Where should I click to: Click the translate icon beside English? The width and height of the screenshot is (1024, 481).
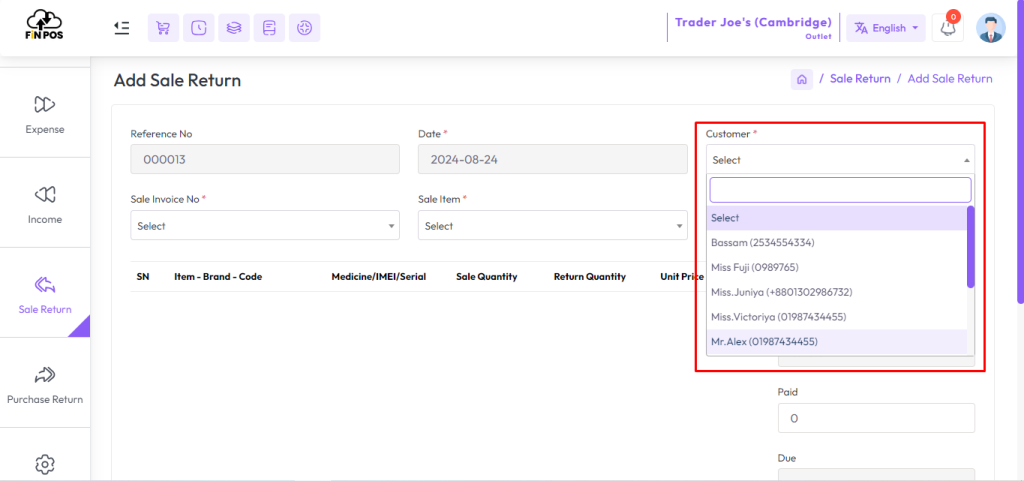861,28
